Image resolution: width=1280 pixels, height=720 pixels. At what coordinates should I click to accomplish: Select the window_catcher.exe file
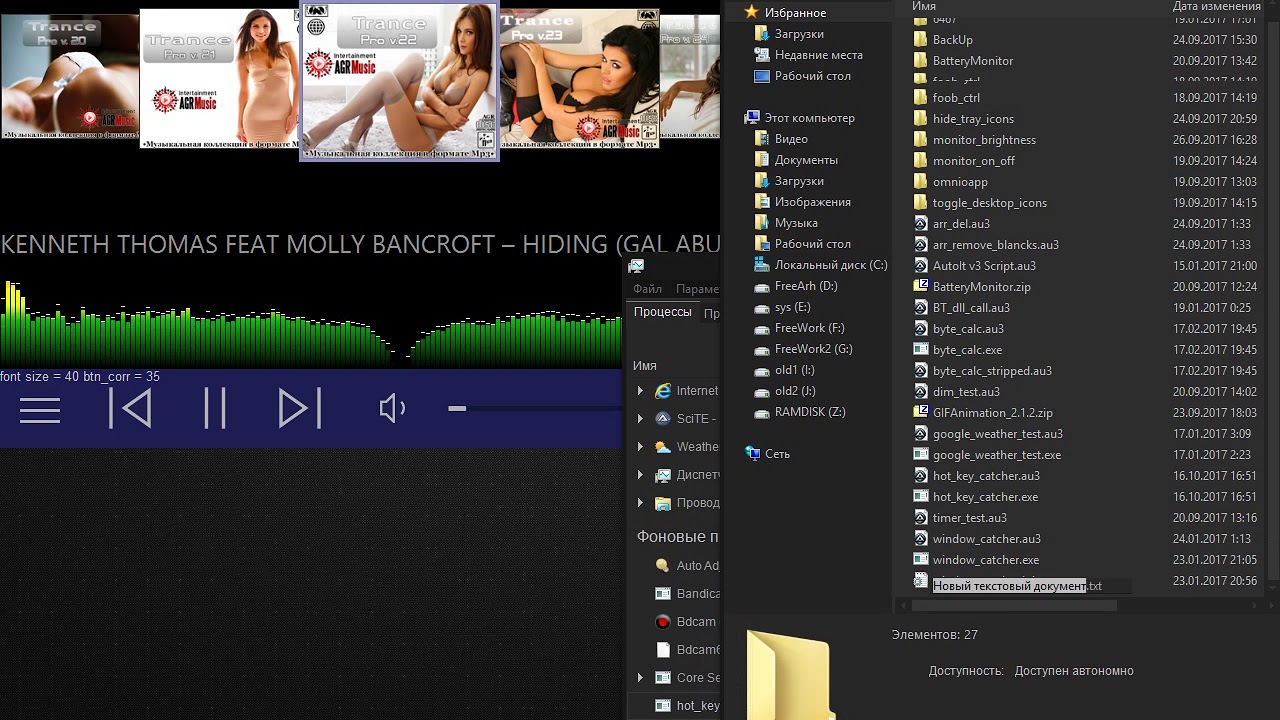coord(976,560)
